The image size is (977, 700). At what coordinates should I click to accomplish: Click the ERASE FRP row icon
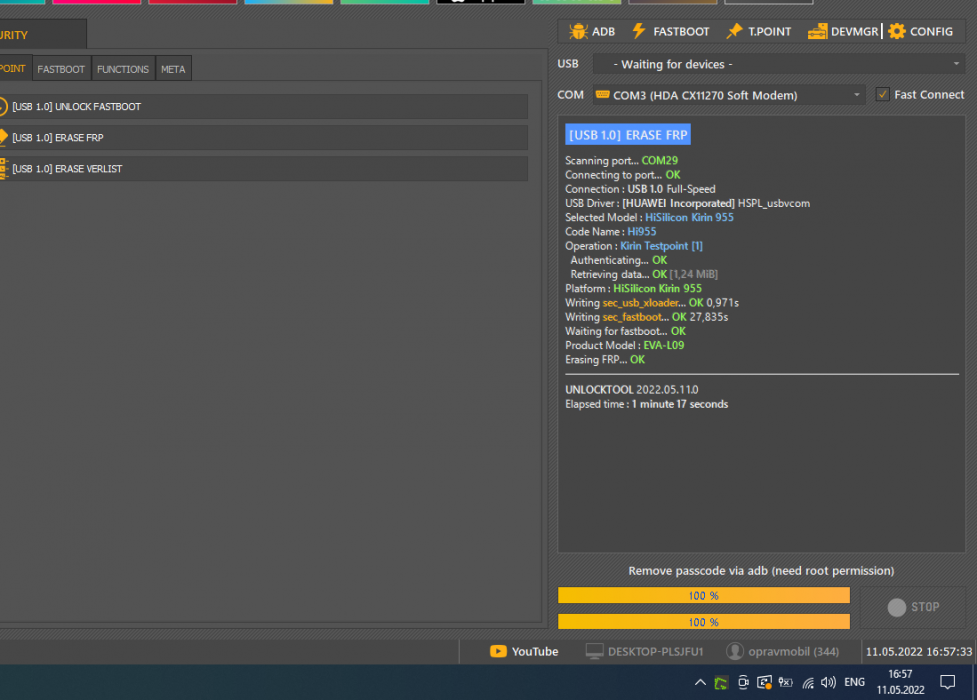coord(3,137)
